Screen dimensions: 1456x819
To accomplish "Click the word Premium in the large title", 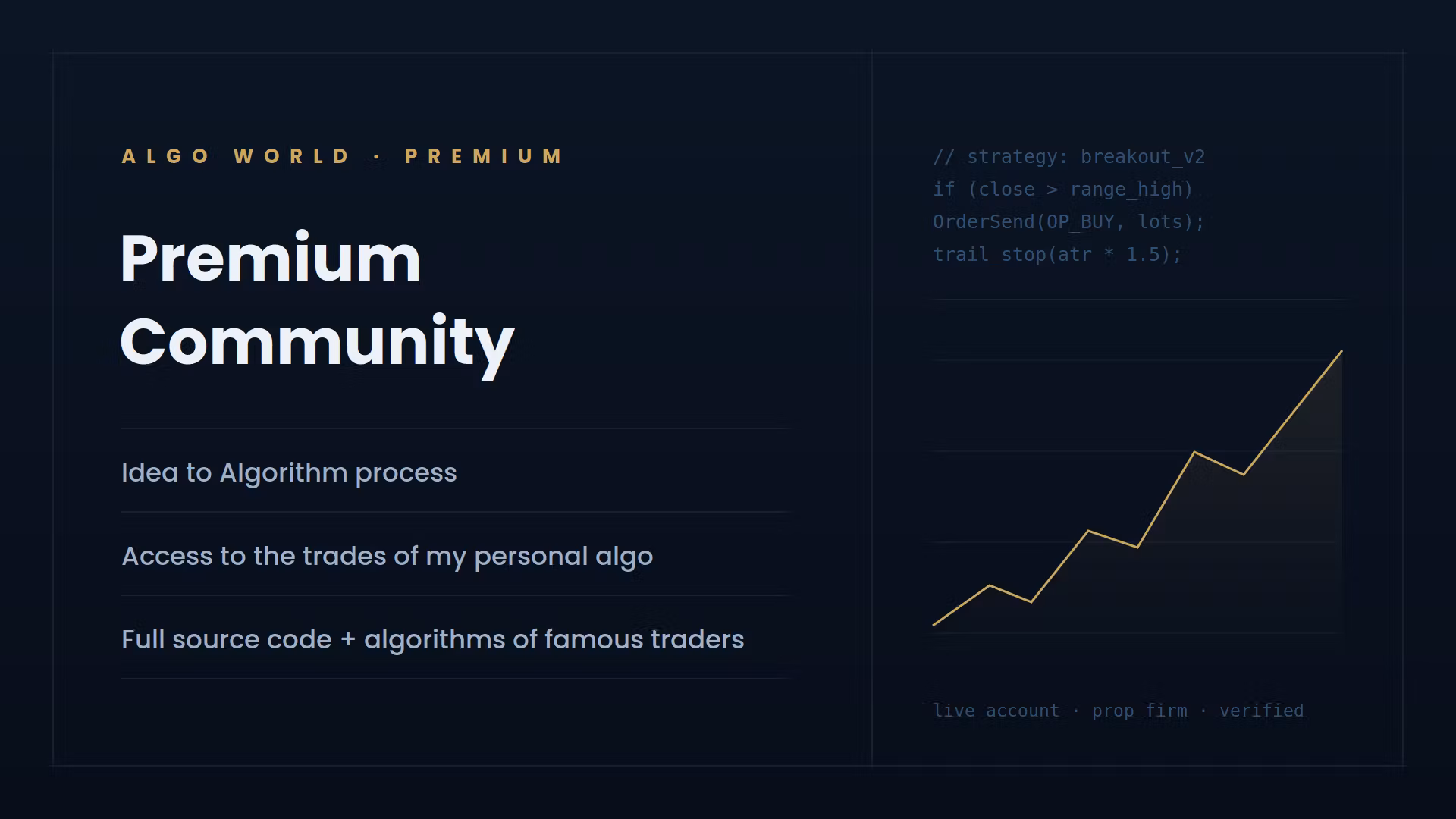I will tap(271, 259).
